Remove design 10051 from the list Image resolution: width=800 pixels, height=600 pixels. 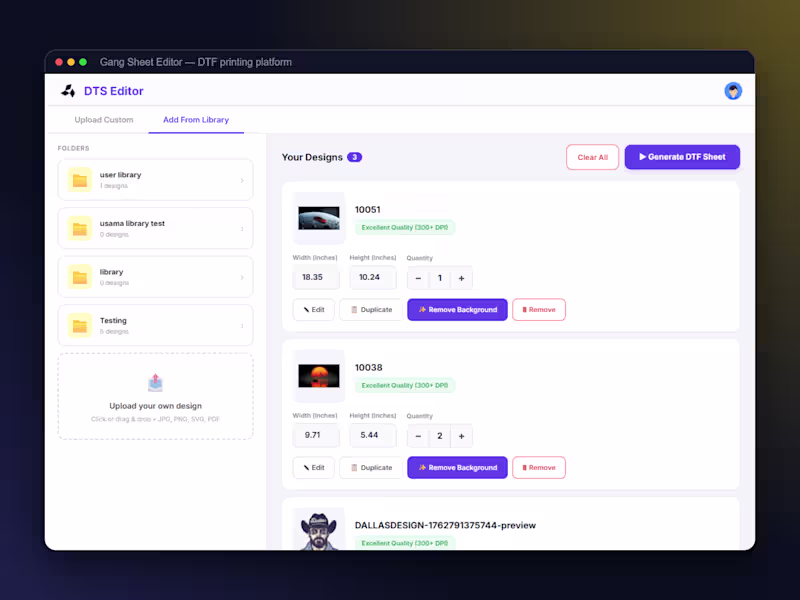pos(539,310)
